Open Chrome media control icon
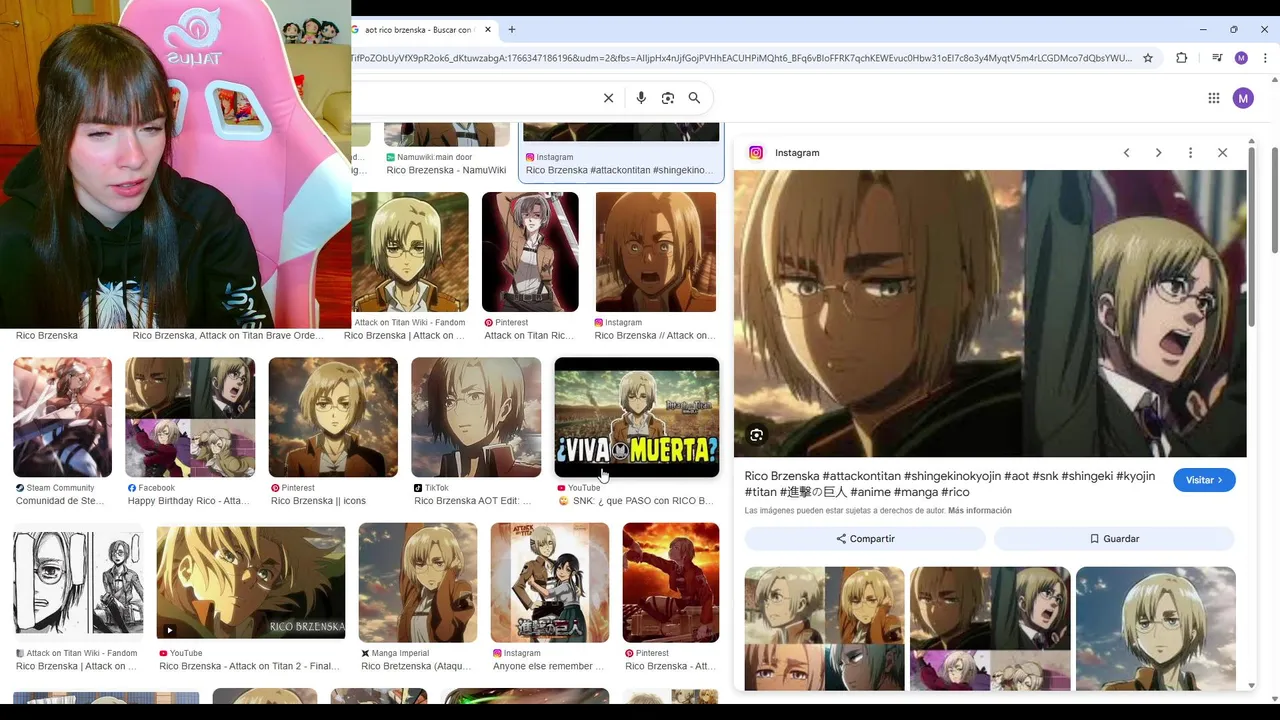 [x=1217, y=58]
